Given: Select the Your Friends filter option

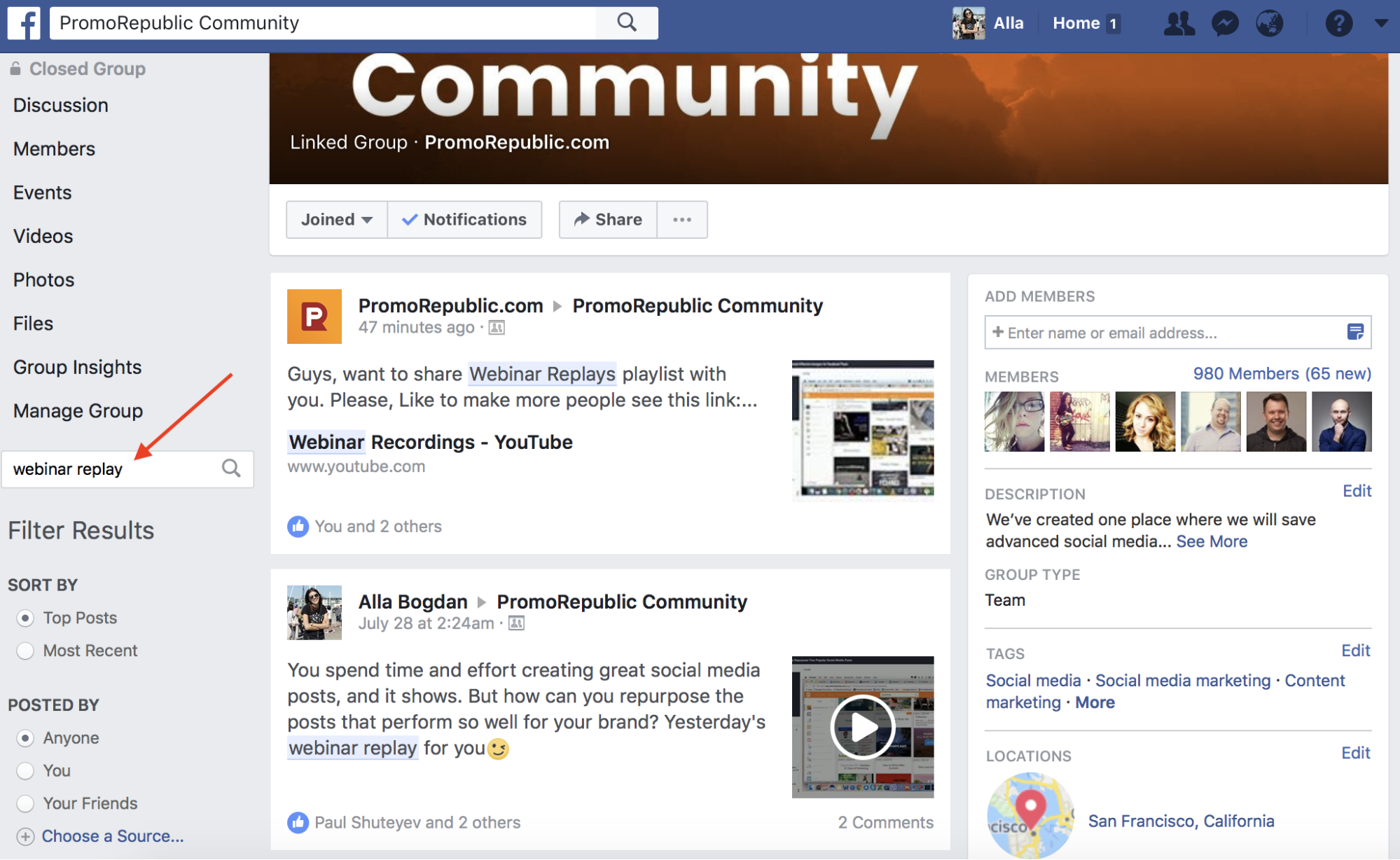Looking at the screenshot, I should click(x=25, y=803).
